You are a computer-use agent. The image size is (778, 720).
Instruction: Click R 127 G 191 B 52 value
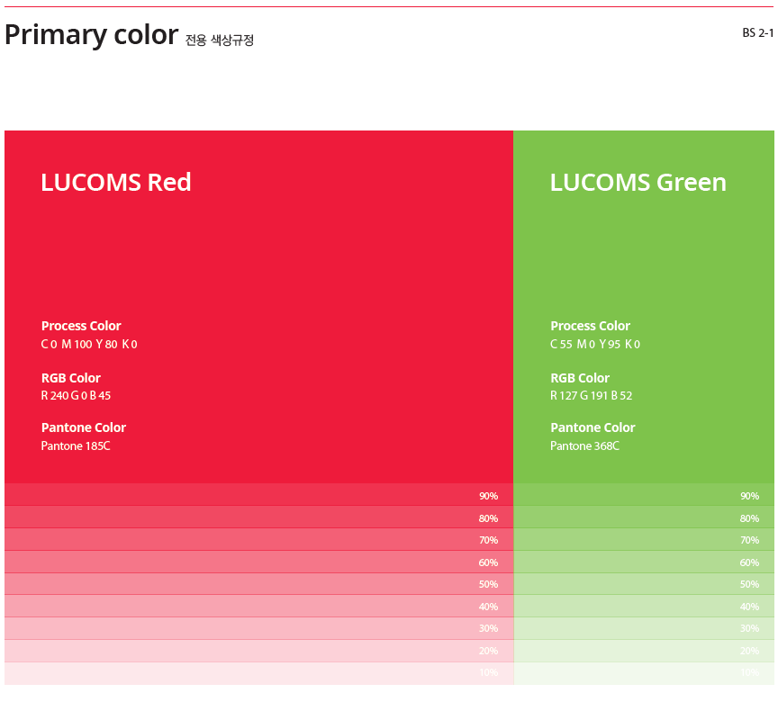click(x=591, y=395)
